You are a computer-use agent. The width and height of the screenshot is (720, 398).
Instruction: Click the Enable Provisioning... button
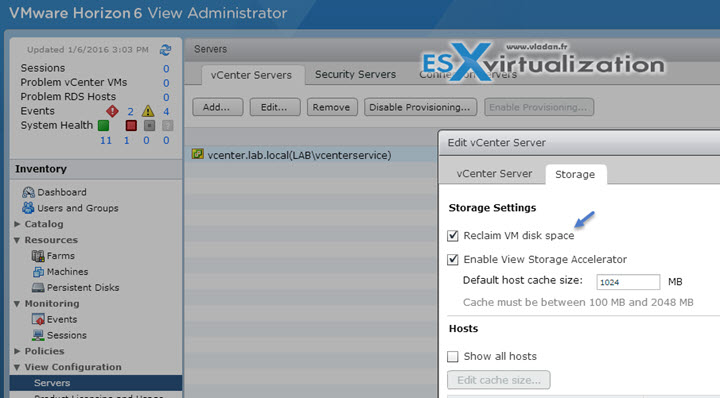tap(538, 107)
